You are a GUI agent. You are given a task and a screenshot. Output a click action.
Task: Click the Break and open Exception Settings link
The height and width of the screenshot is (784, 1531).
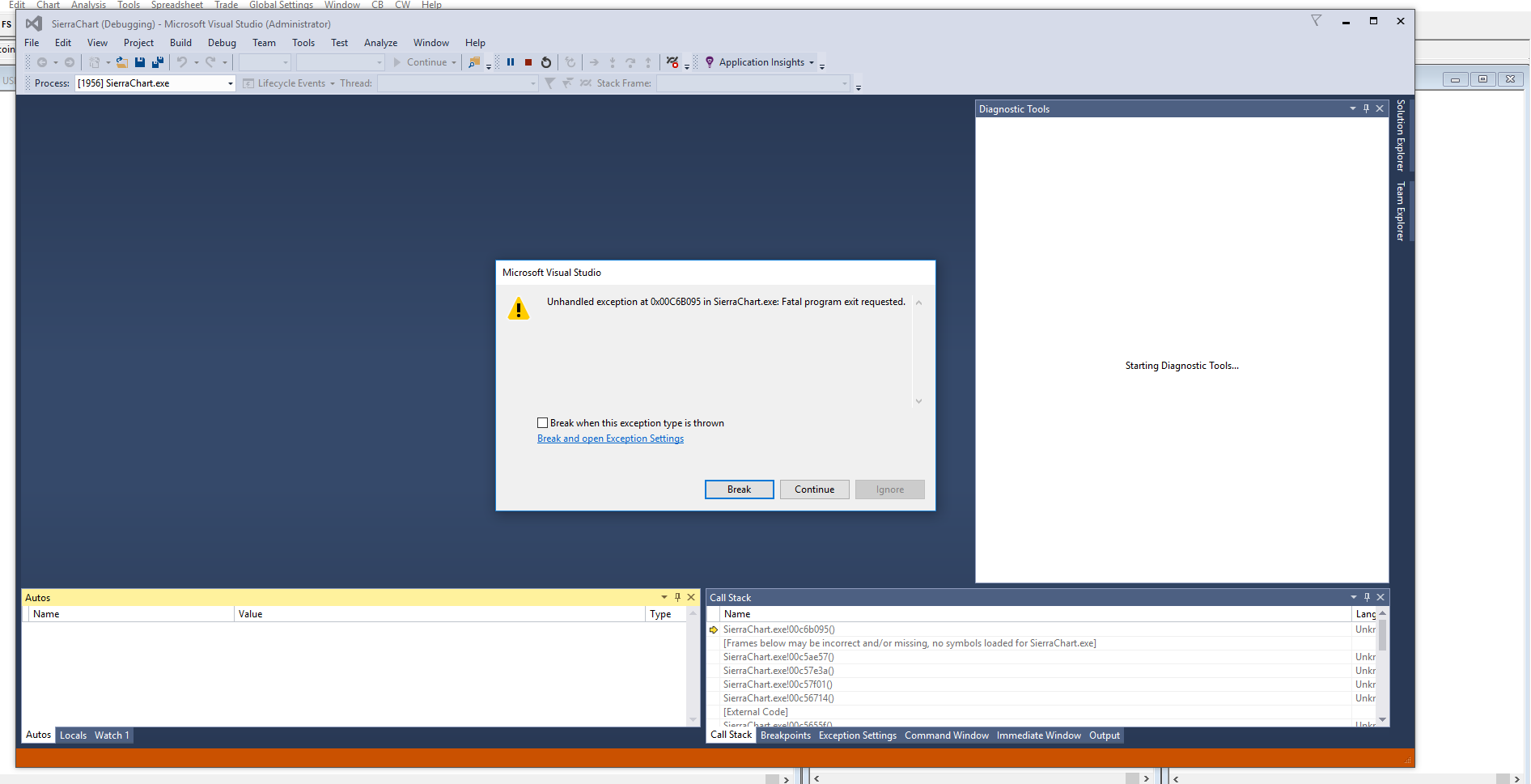pos(611,439)
